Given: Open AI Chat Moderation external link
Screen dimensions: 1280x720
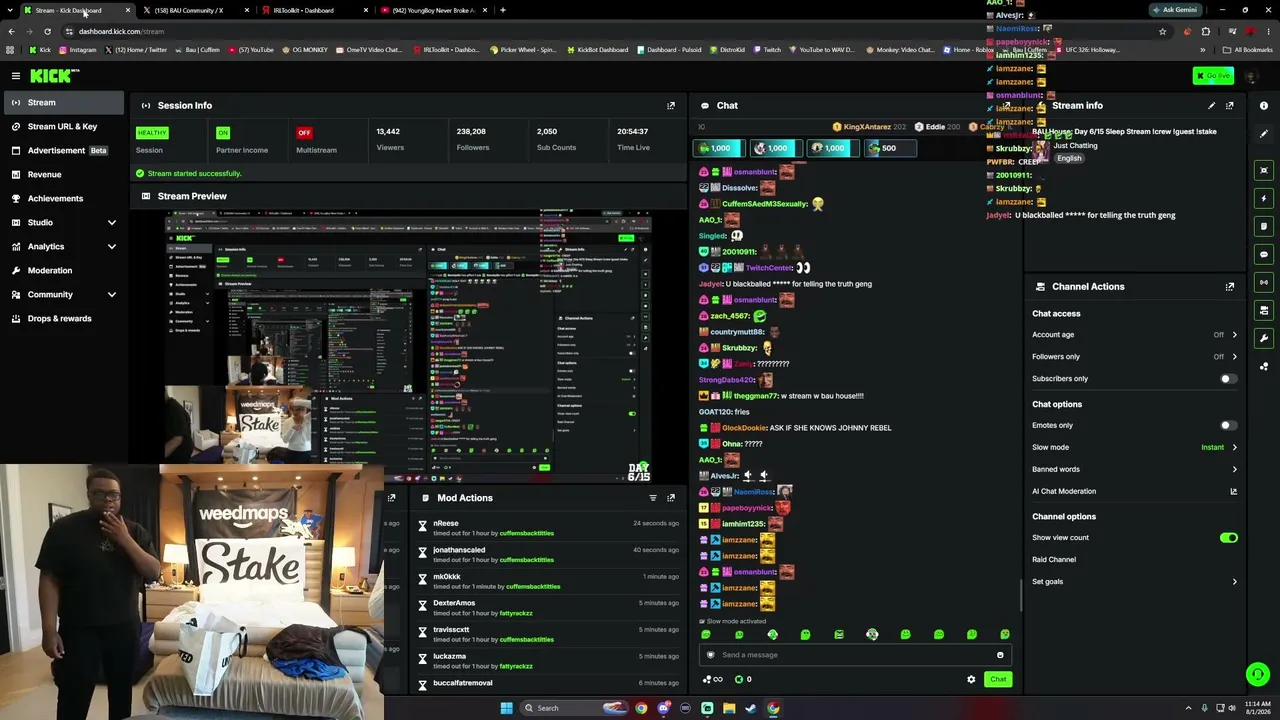Looking at the screenshot, I should click(x=1233, y=491).
